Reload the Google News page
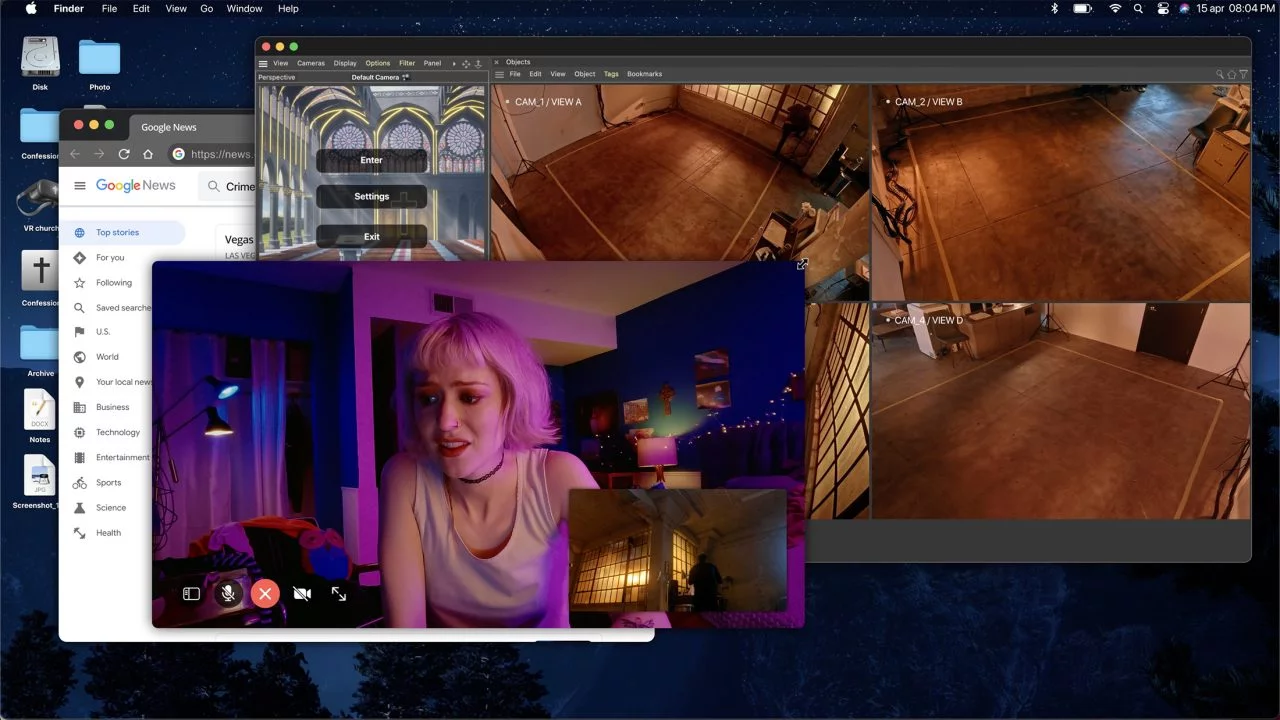 coord(124,154)
